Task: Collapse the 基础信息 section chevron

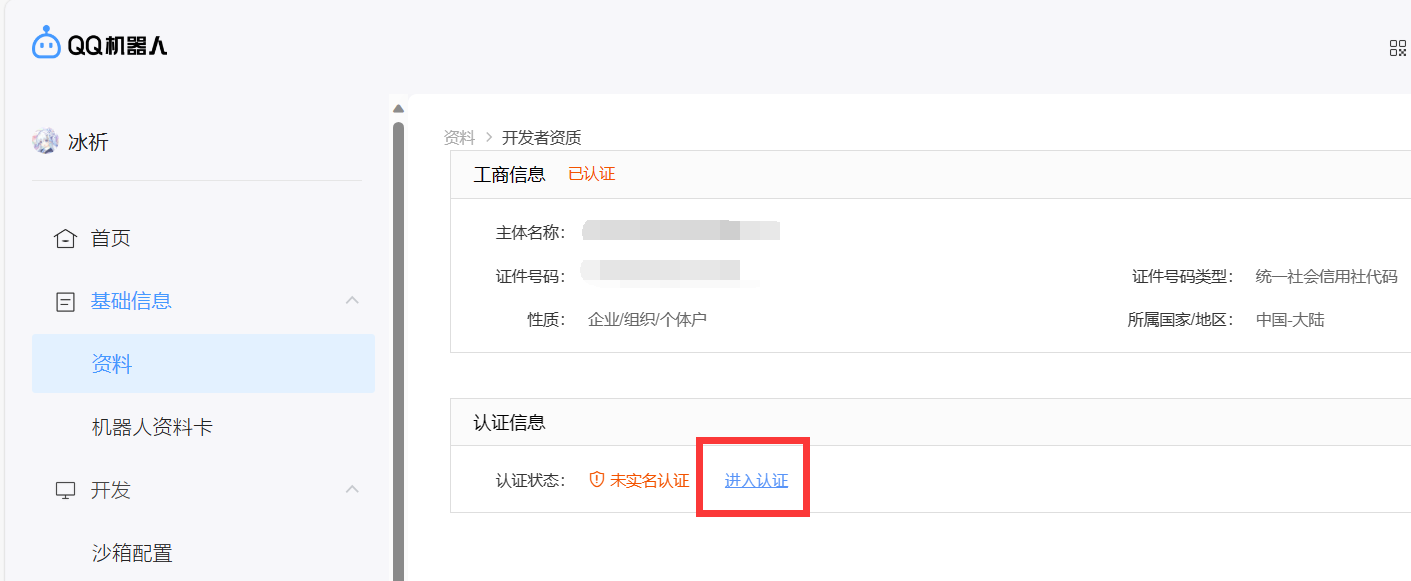Action: click(x=351, y=300)
